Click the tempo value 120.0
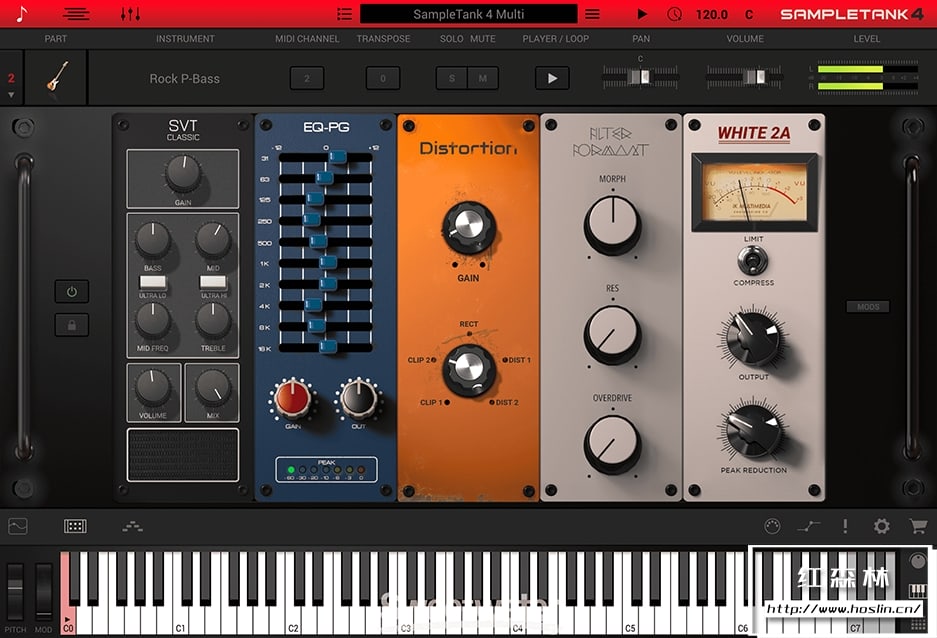The height and width of the screenshot is (638, 937). point(711,14)
